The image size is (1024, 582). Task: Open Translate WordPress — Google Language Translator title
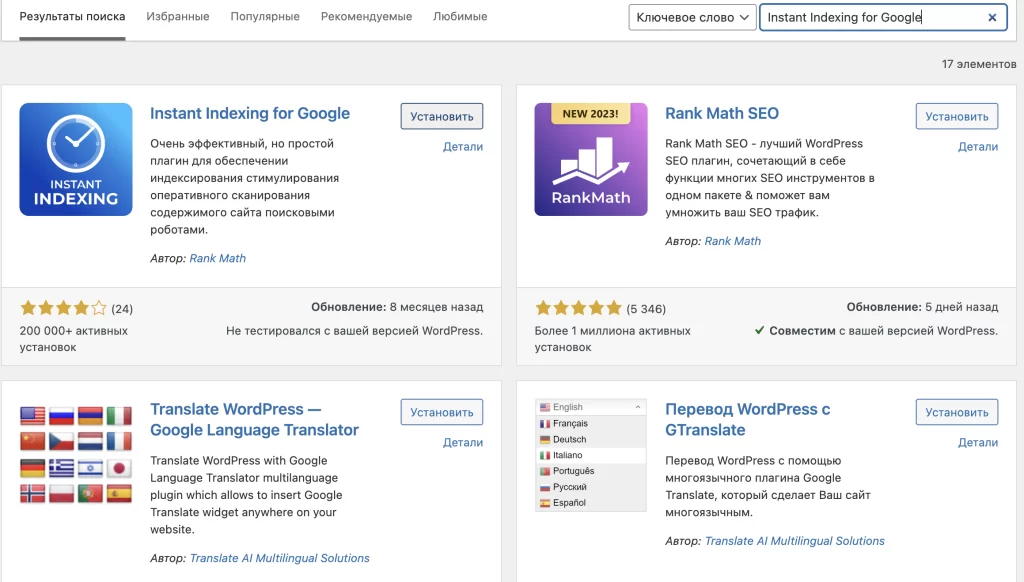(x=254, y=419)
